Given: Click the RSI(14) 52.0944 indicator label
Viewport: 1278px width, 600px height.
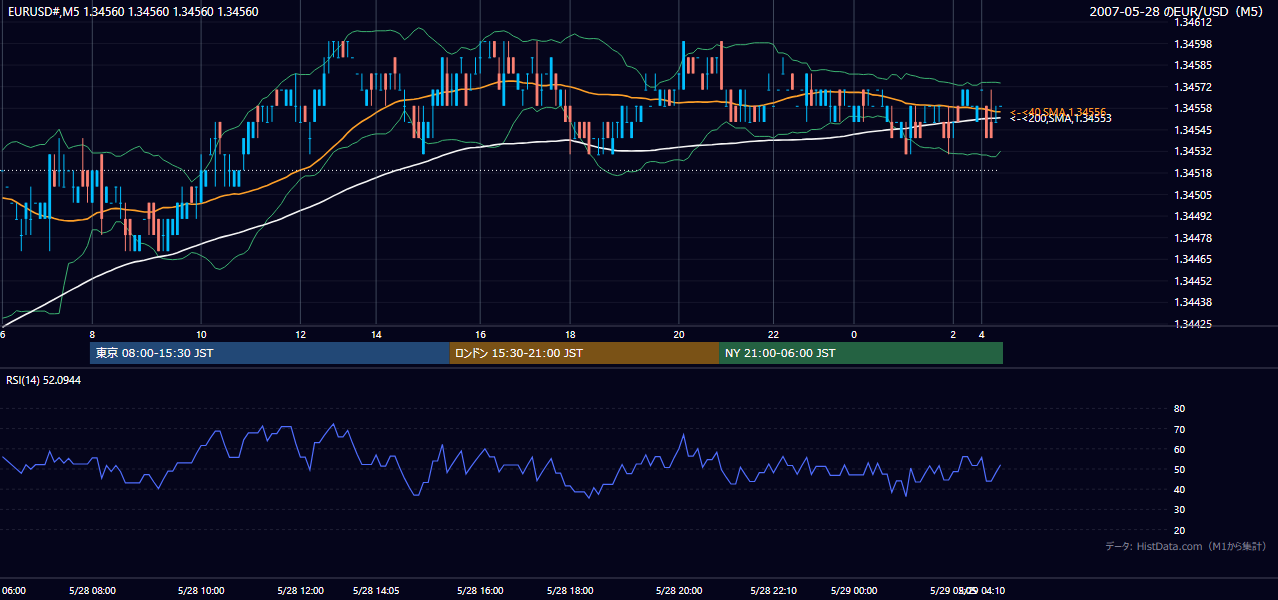Looking at the screenshot, I should (44, 381).
